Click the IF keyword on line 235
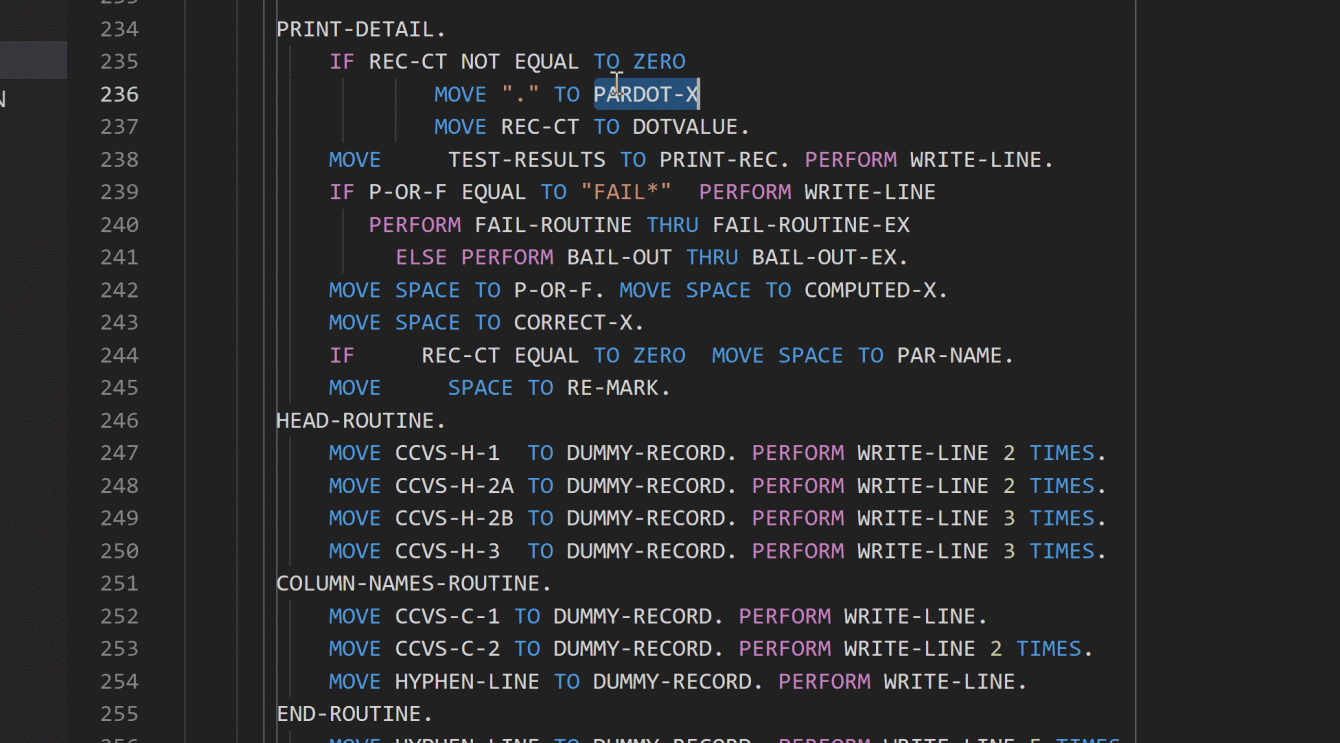The image size is (1340, 743). click(342, 62)
